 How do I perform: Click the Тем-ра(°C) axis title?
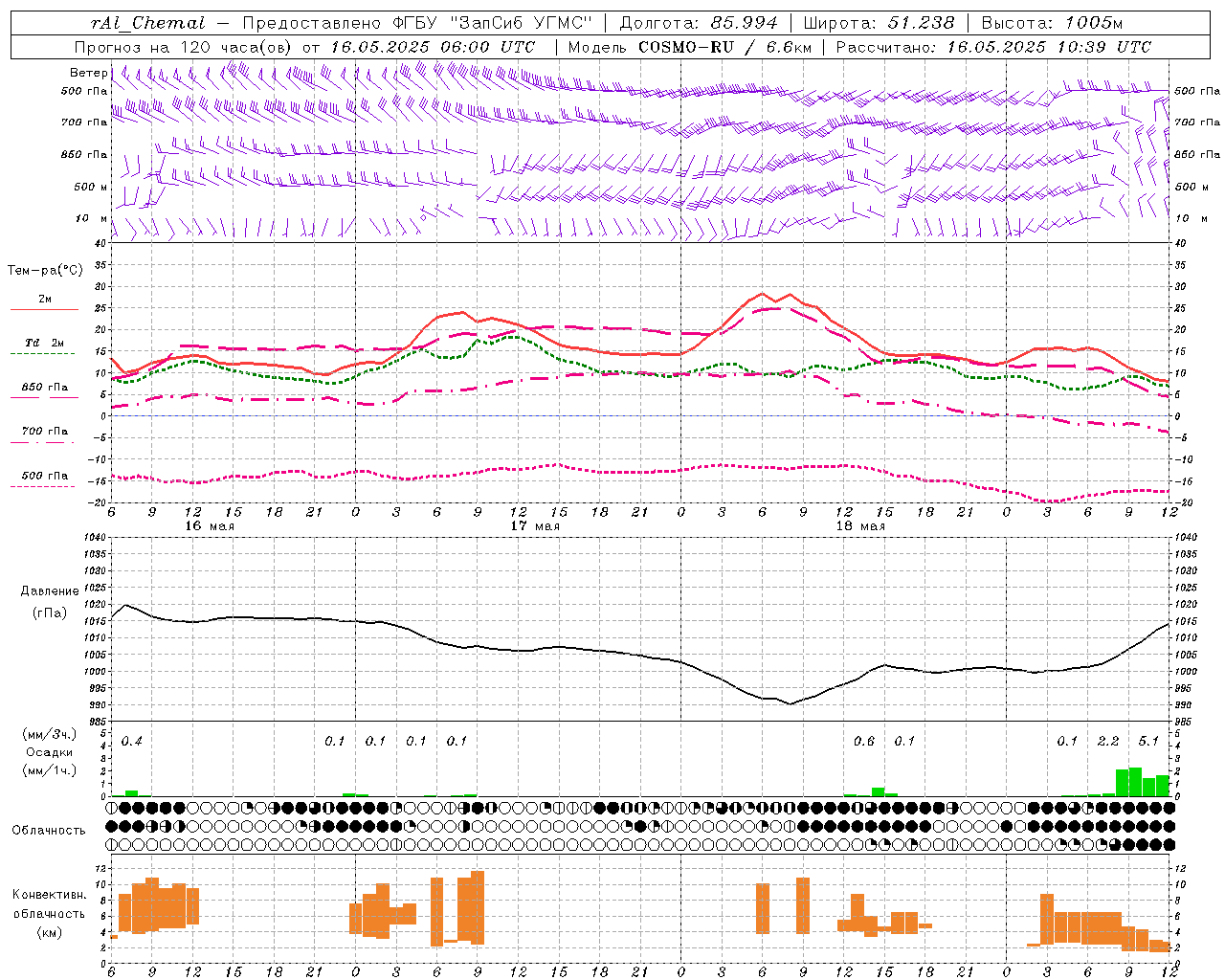coord(45,271)
